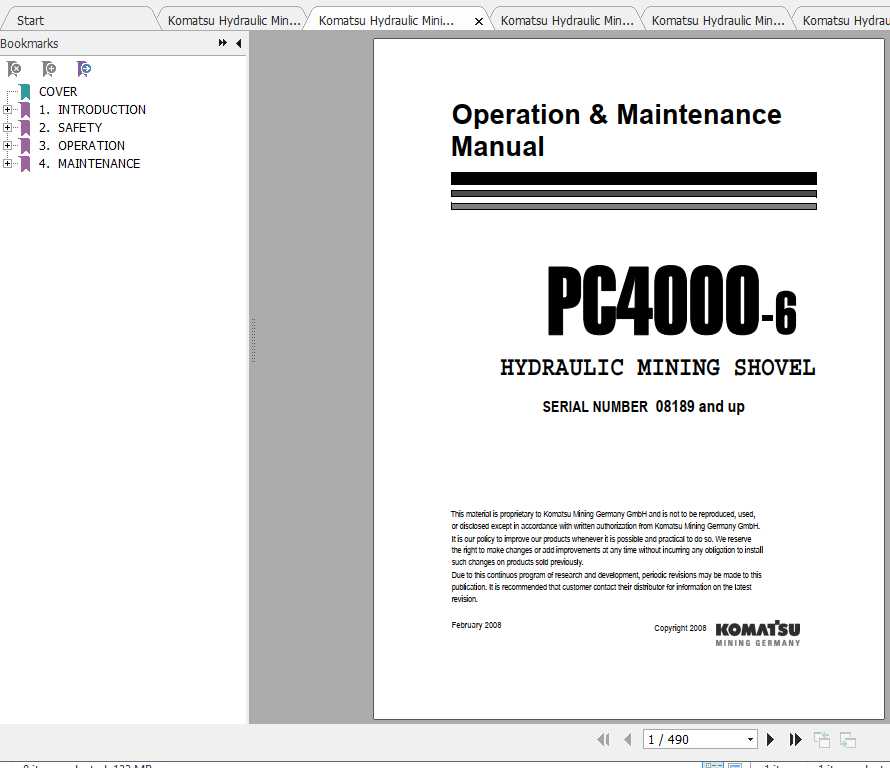Screen dimensions: 890x768
Task: Expand the 4. MAINTENANCE bookmark node
Action: tap(7, 164)
